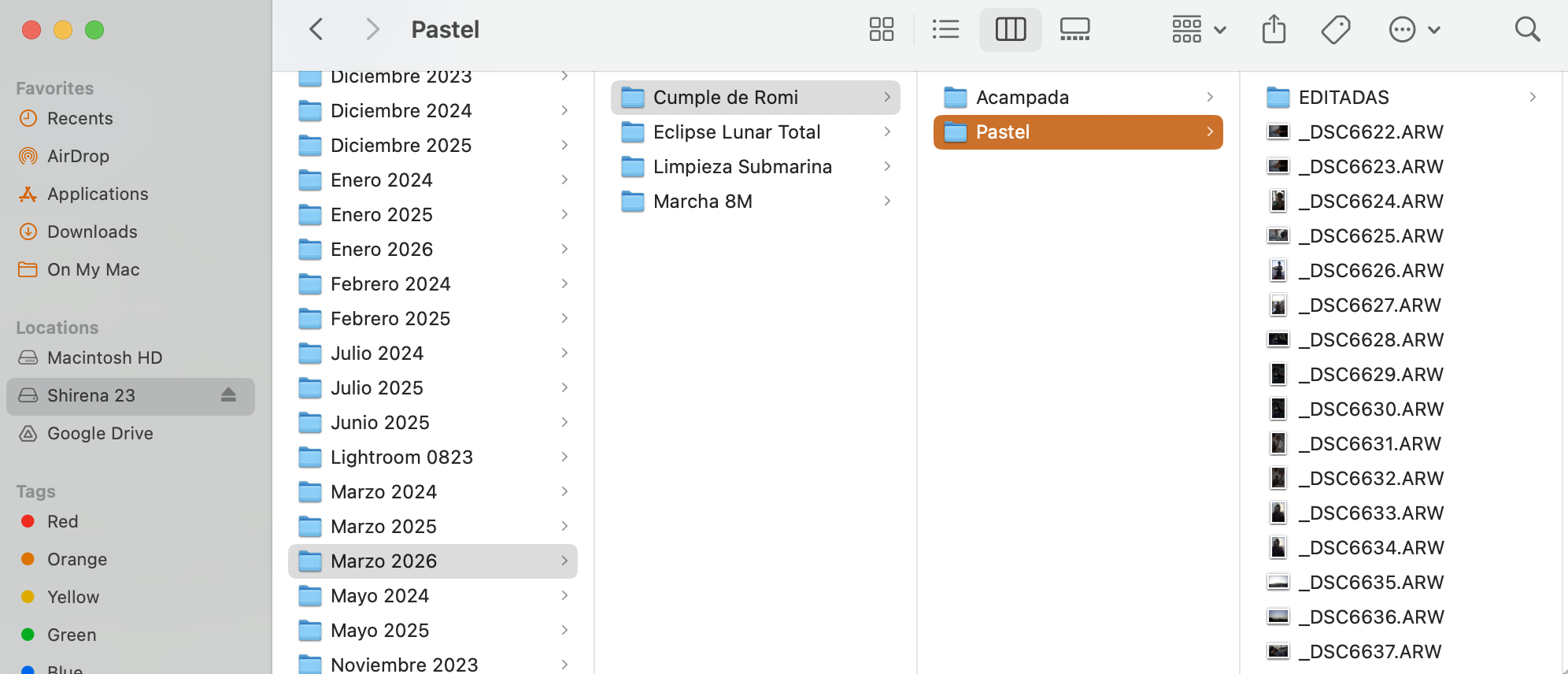The image size is (1568, 674).
Task: Select the Green tag
Action: click(130, 635)
